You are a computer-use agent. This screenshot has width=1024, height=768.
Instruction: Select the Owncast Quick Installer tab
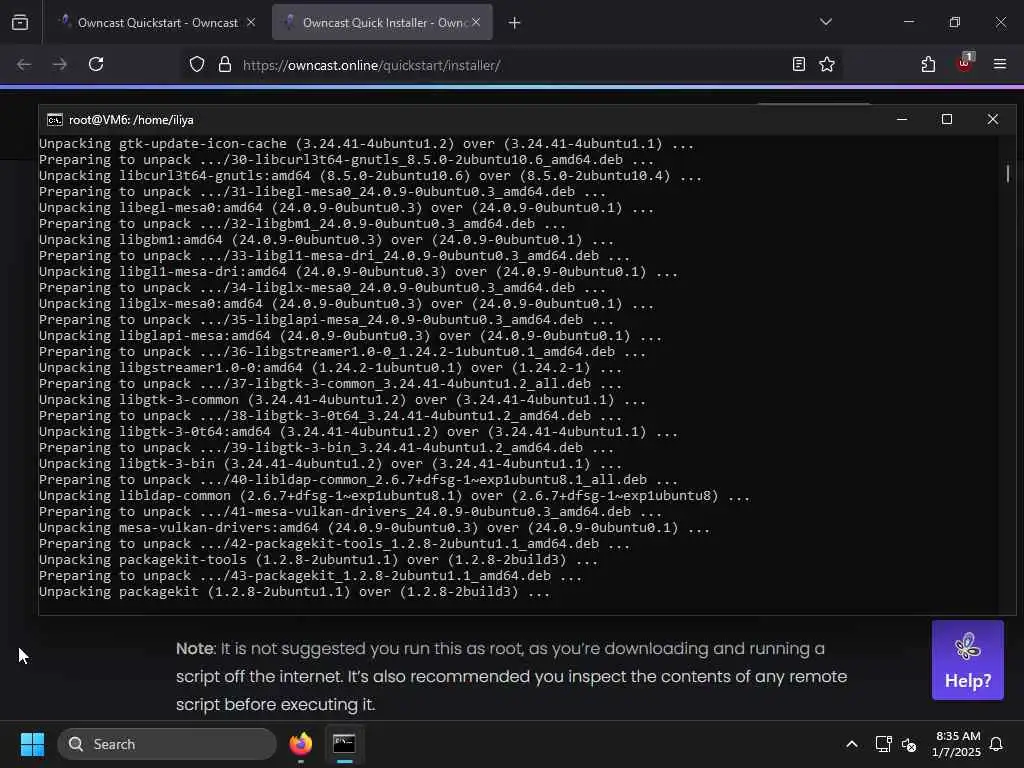point(383,23)
